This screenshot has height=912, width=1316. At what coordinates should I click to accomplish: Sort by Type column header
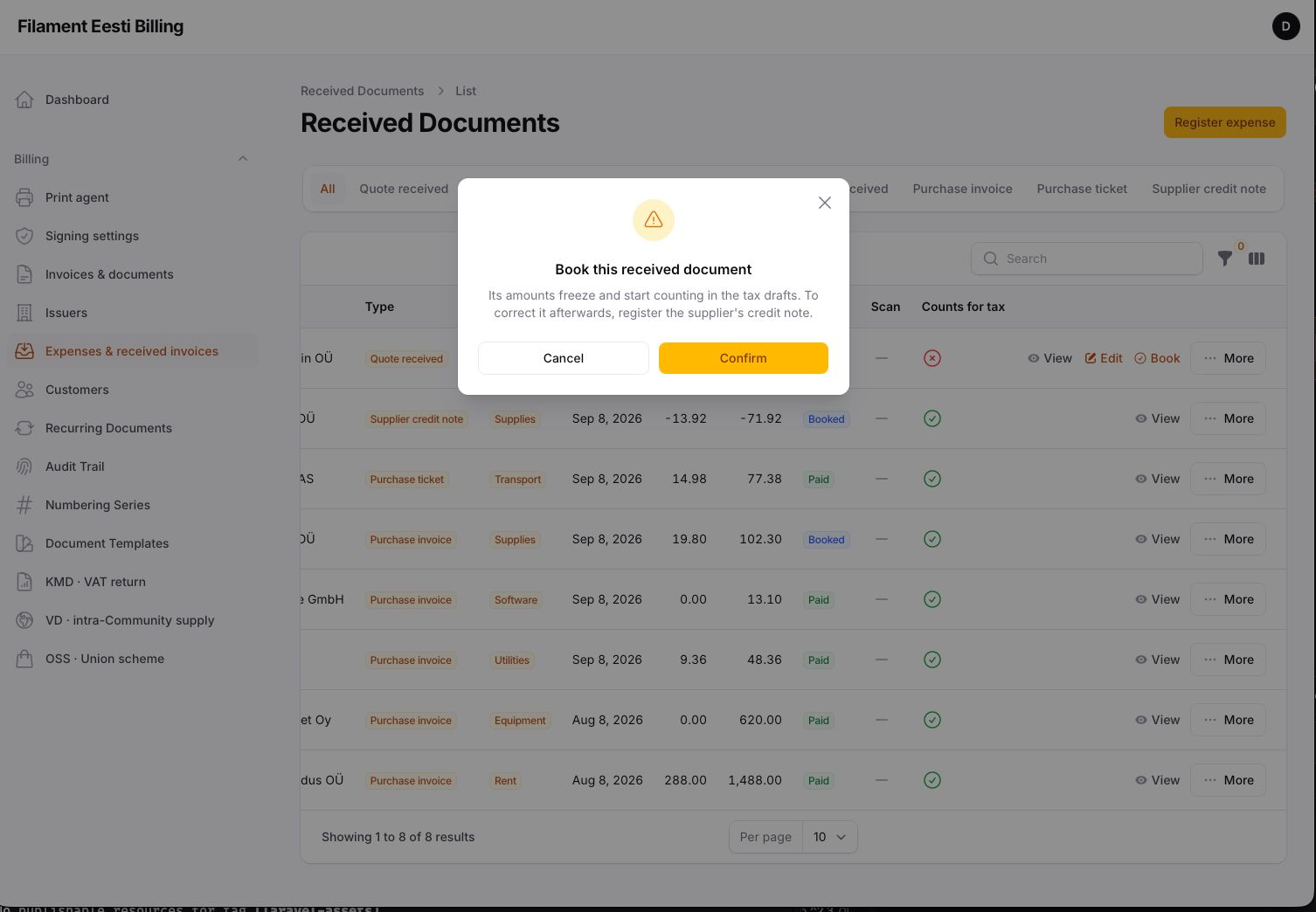[379, 307]
